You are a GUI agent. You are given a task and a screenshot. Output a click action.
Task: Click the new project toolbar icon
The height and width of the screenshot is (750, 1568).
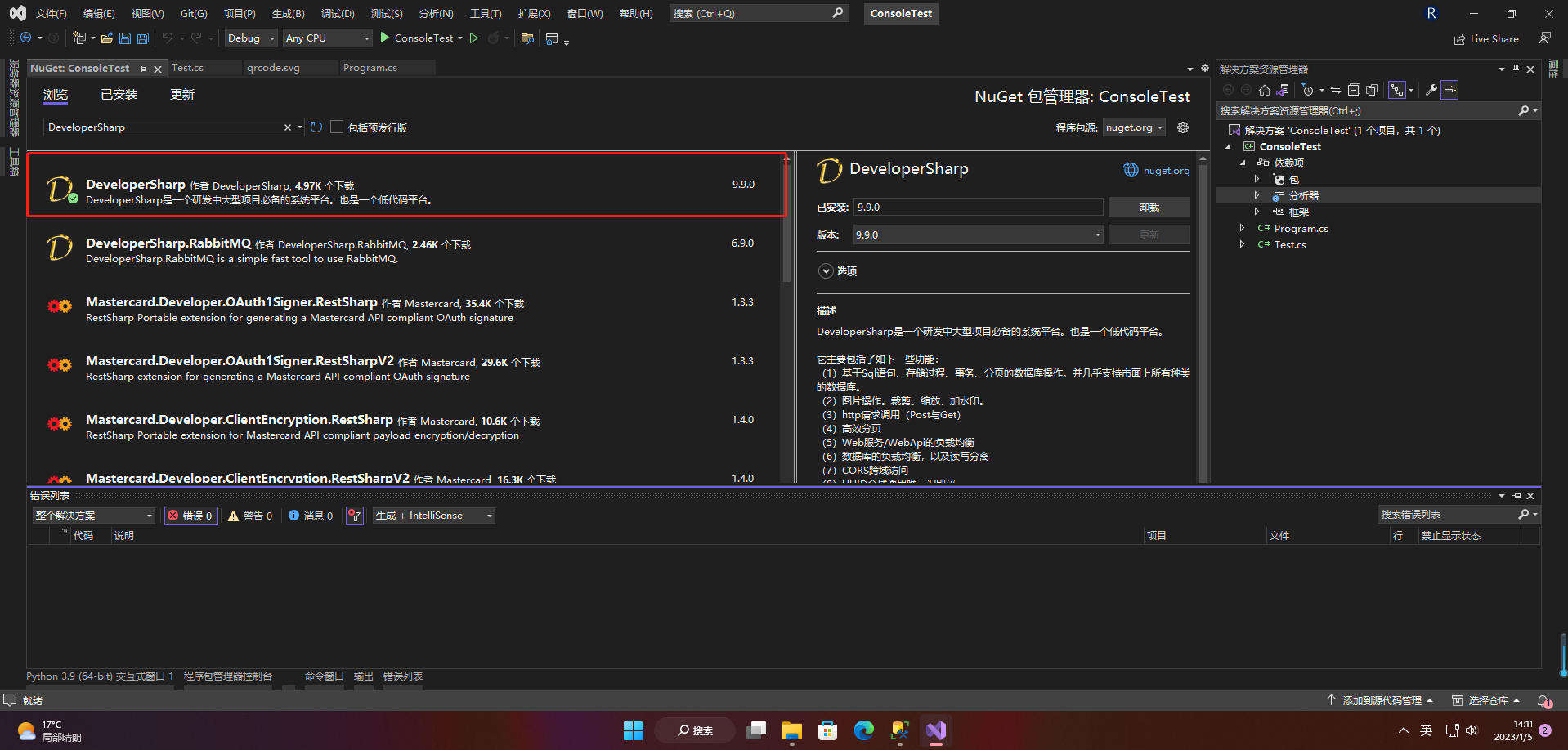[79, 38]
